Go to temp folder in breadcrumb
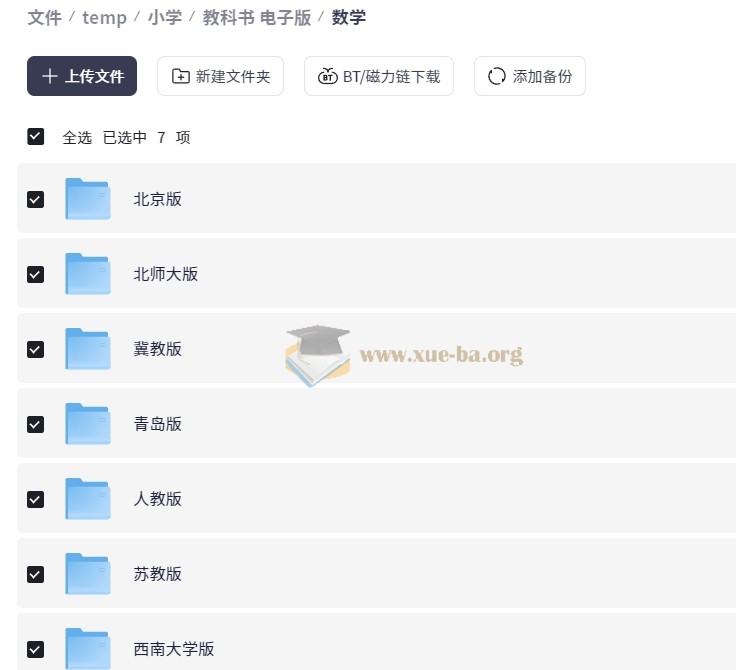736x670 pixels. click(x=104, y=18)
